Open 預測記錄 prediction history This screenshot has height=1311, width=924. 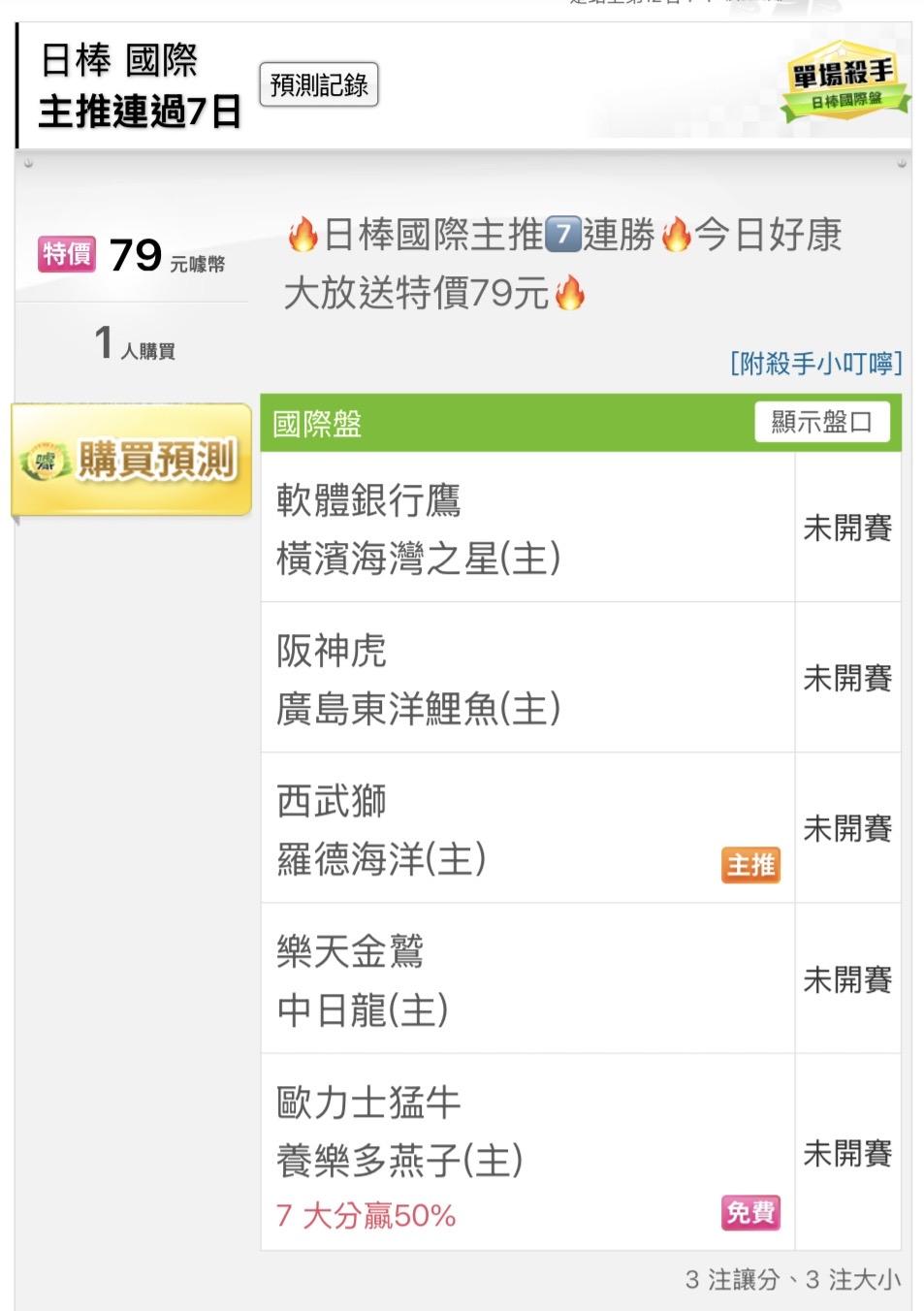pos(319,85)
